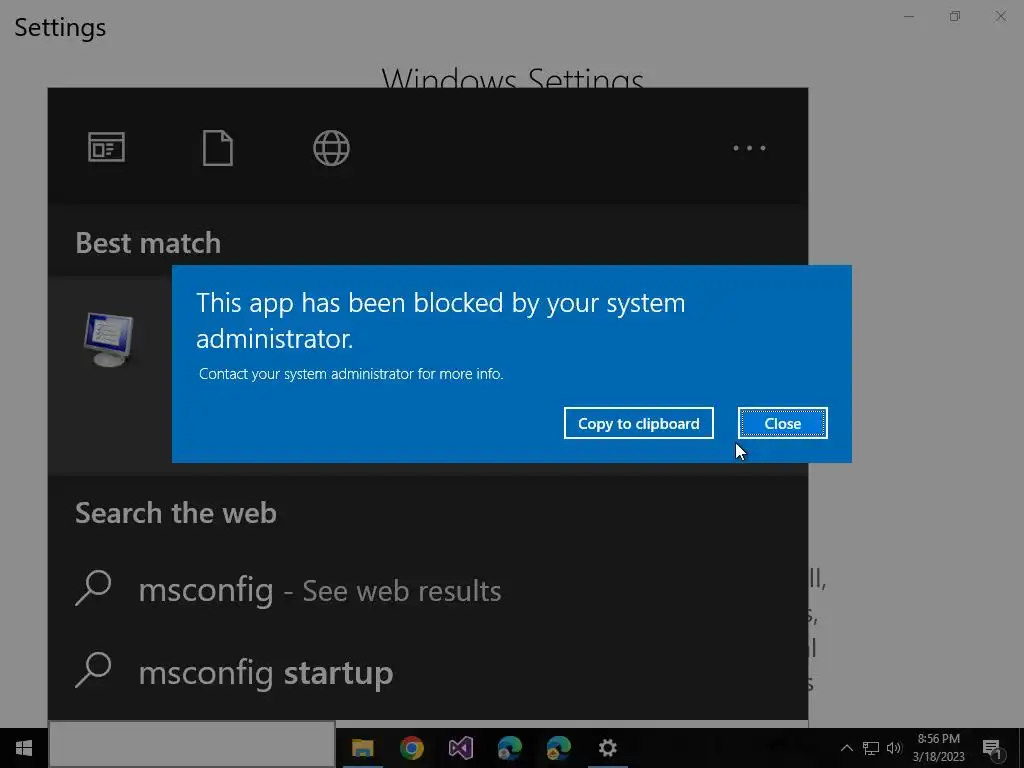This screenshot has width=1024, height=768.
Task: Show hidden system tray icons
Action: [846, 748]
